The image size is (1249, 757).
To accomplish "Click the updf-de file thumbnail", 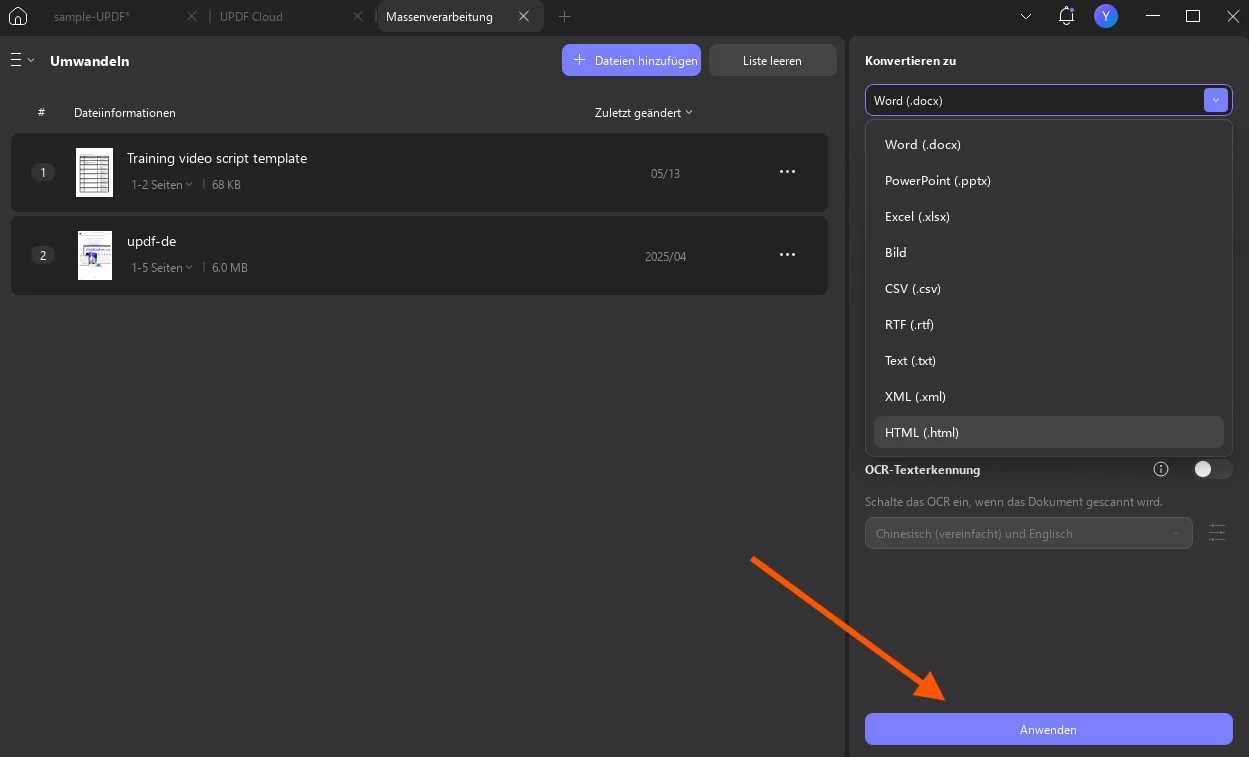I will pos(94,255).
